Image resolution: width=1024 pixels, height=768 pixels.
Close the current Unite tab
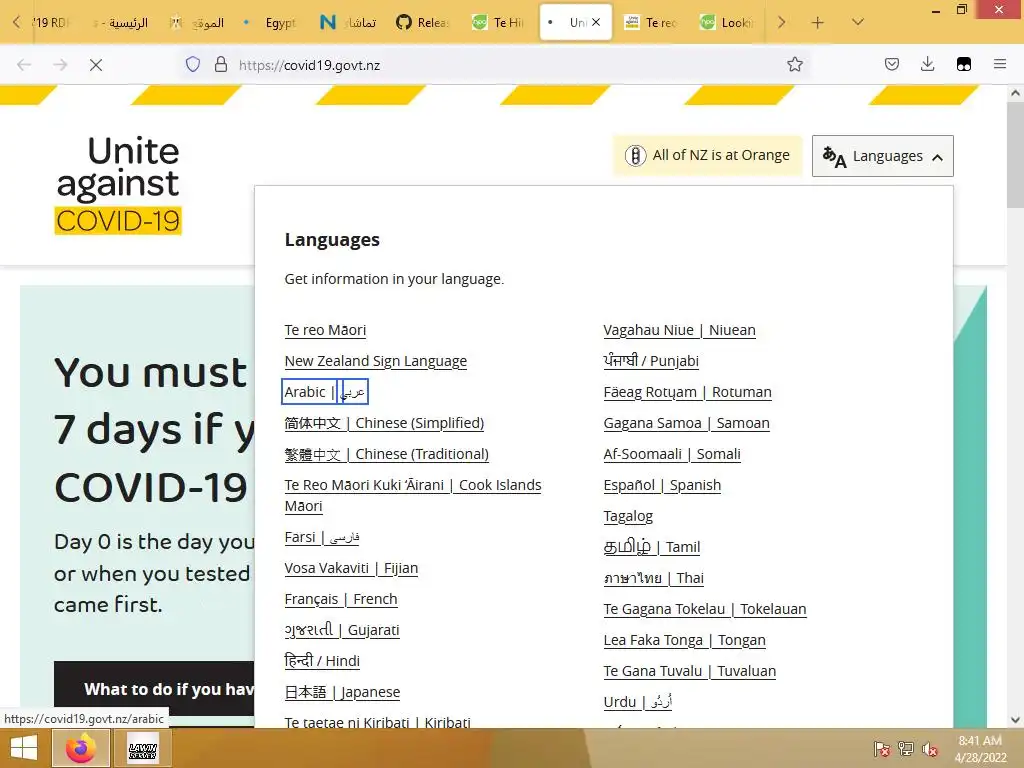[596, 22]
